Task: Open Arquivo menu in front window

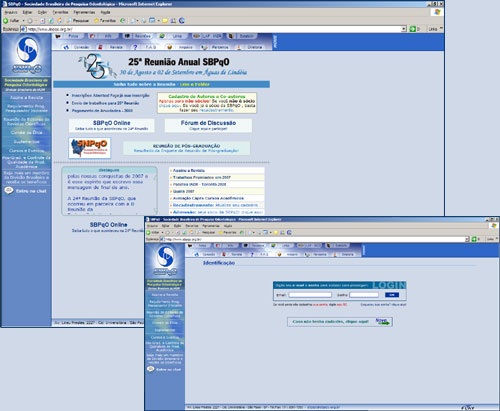Action: (152, 226)
